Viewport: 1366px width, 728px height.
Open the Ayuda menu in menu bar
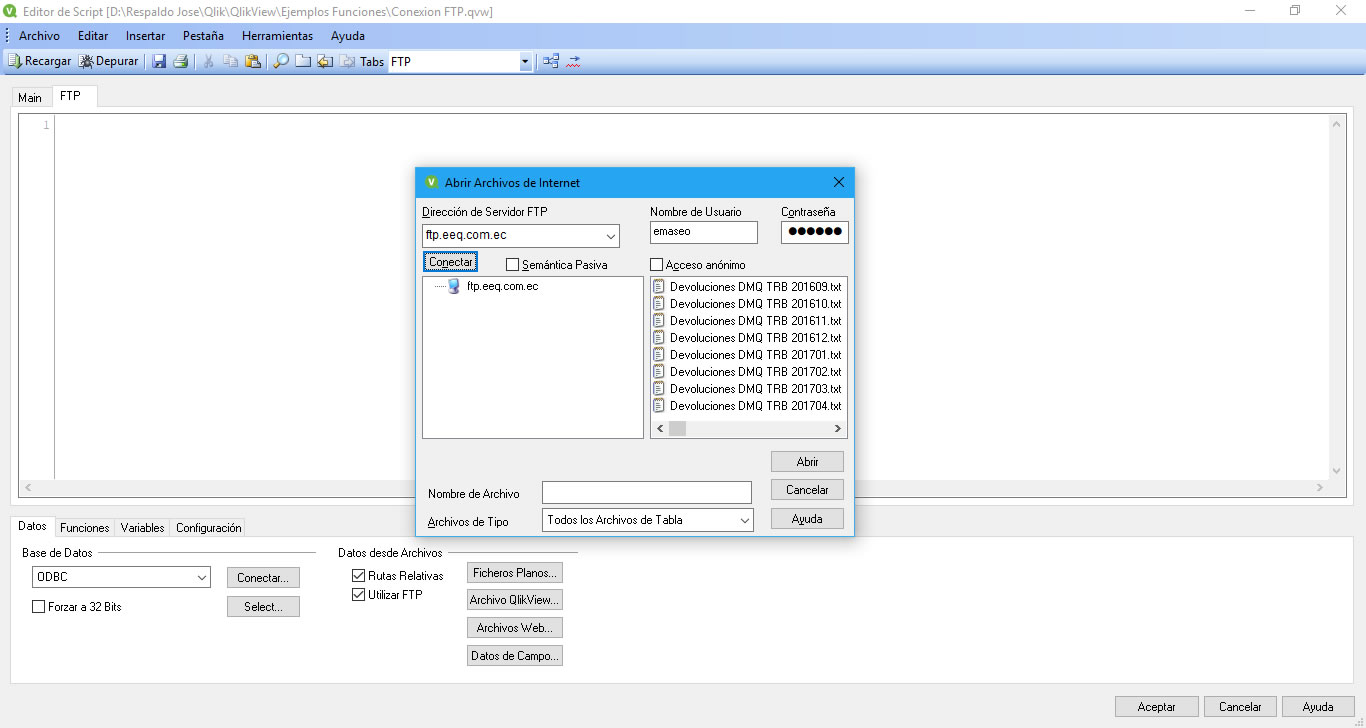(x=348, y=35)
